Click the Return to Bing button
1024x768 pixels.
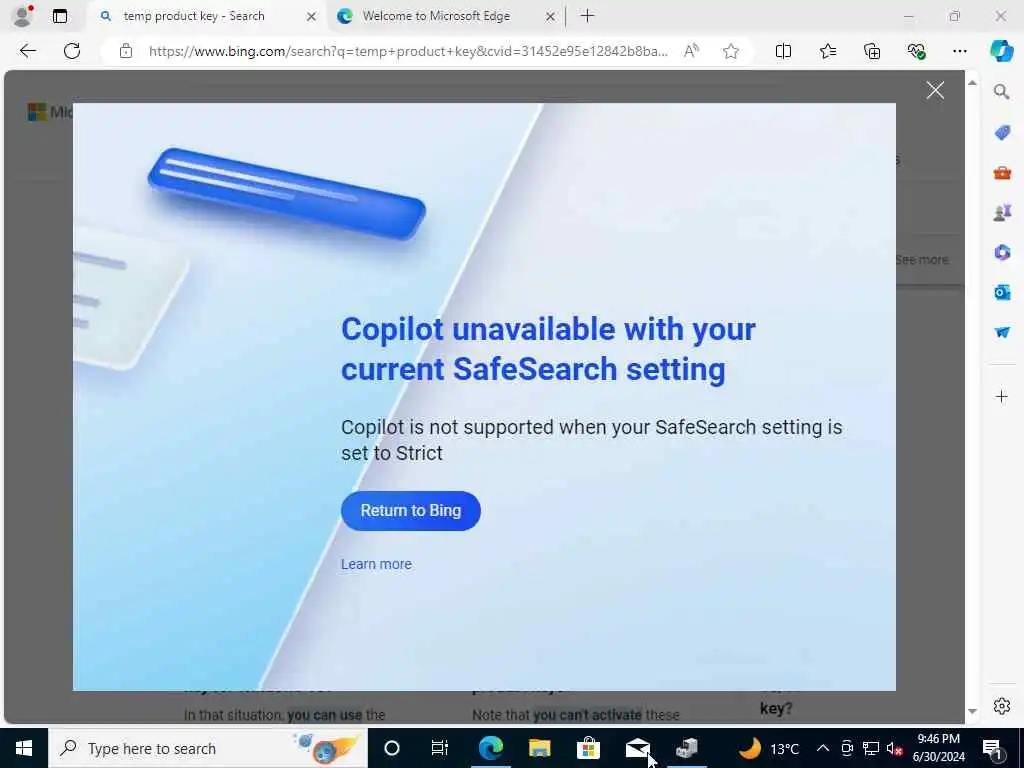click(411, 511)
